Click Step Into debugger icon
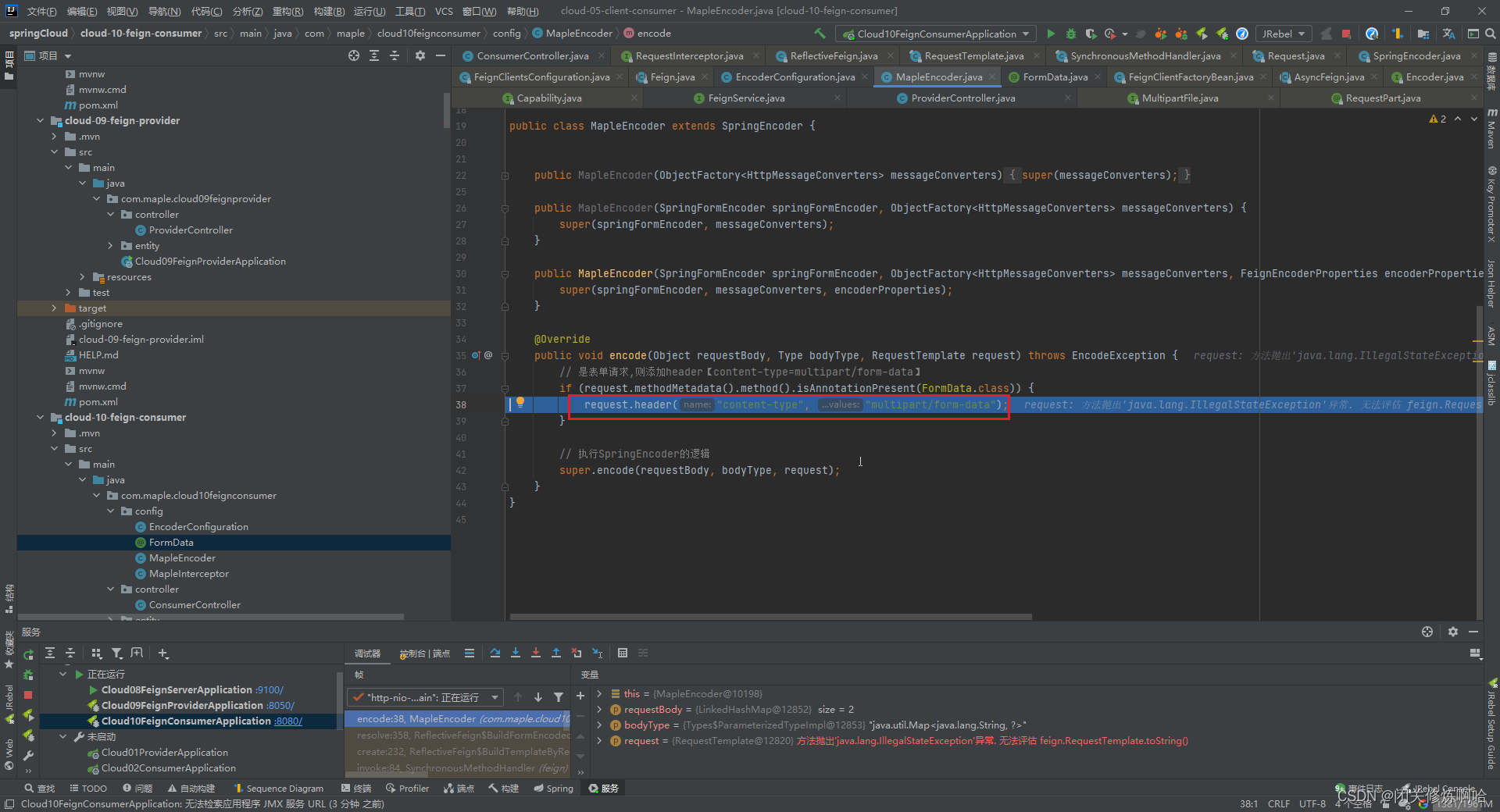 516,654
